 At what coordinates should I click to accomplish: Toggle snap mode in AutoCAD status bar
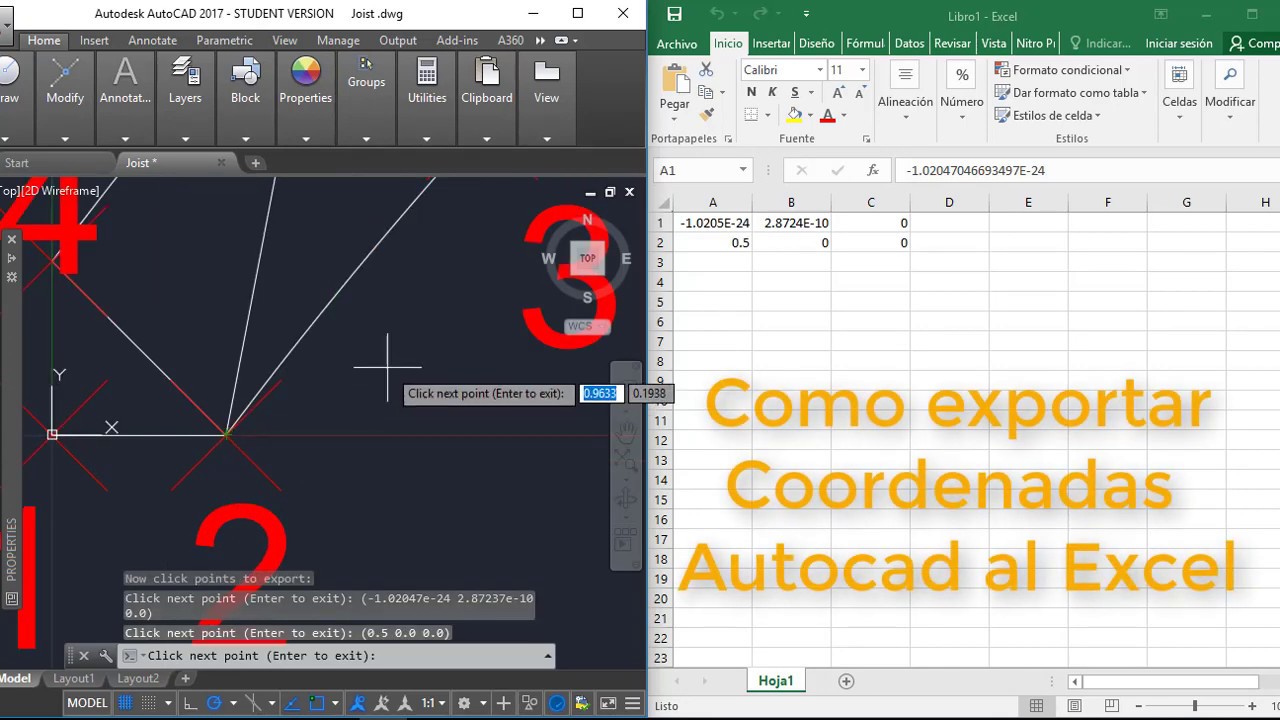click(148, 703)
